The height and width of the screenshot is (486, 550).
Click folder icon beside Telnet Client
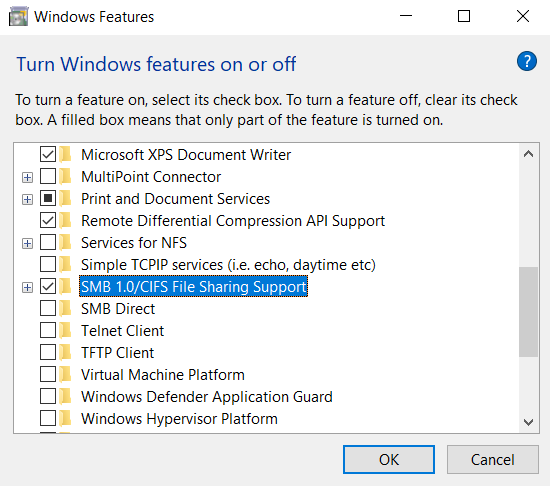(65, 331)
